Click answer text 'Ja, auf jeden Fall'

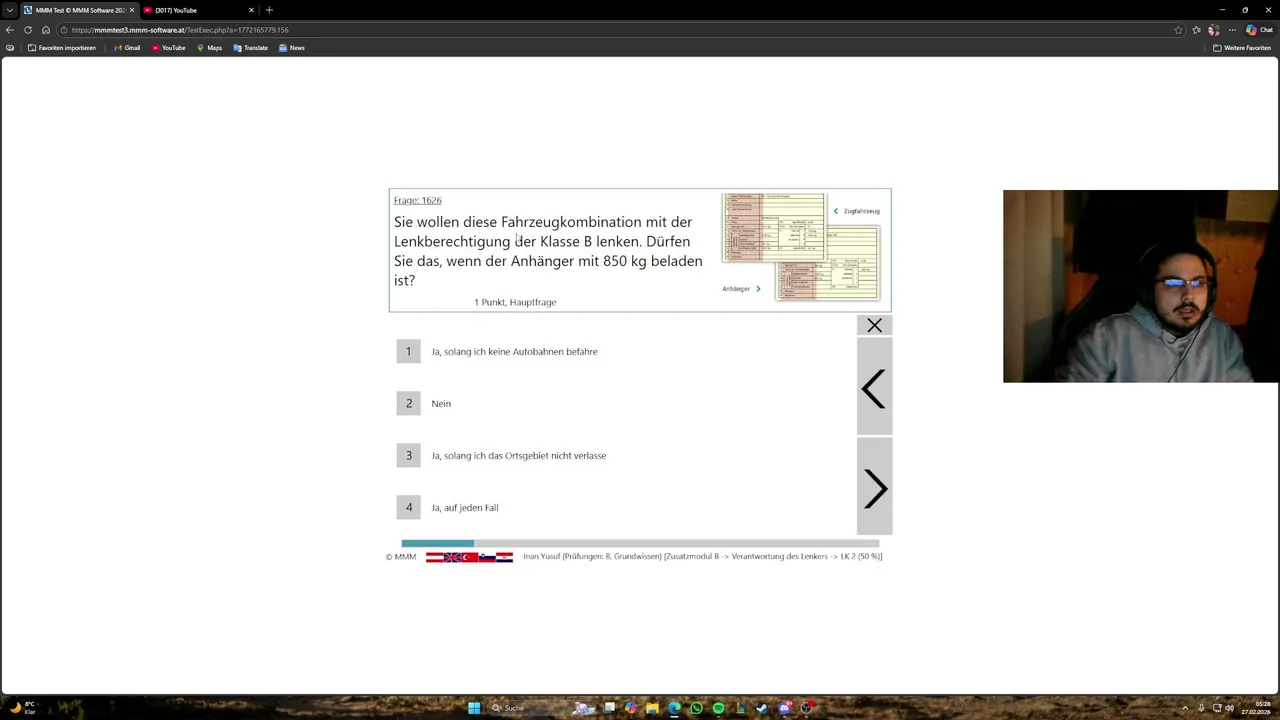pos(465,507)
